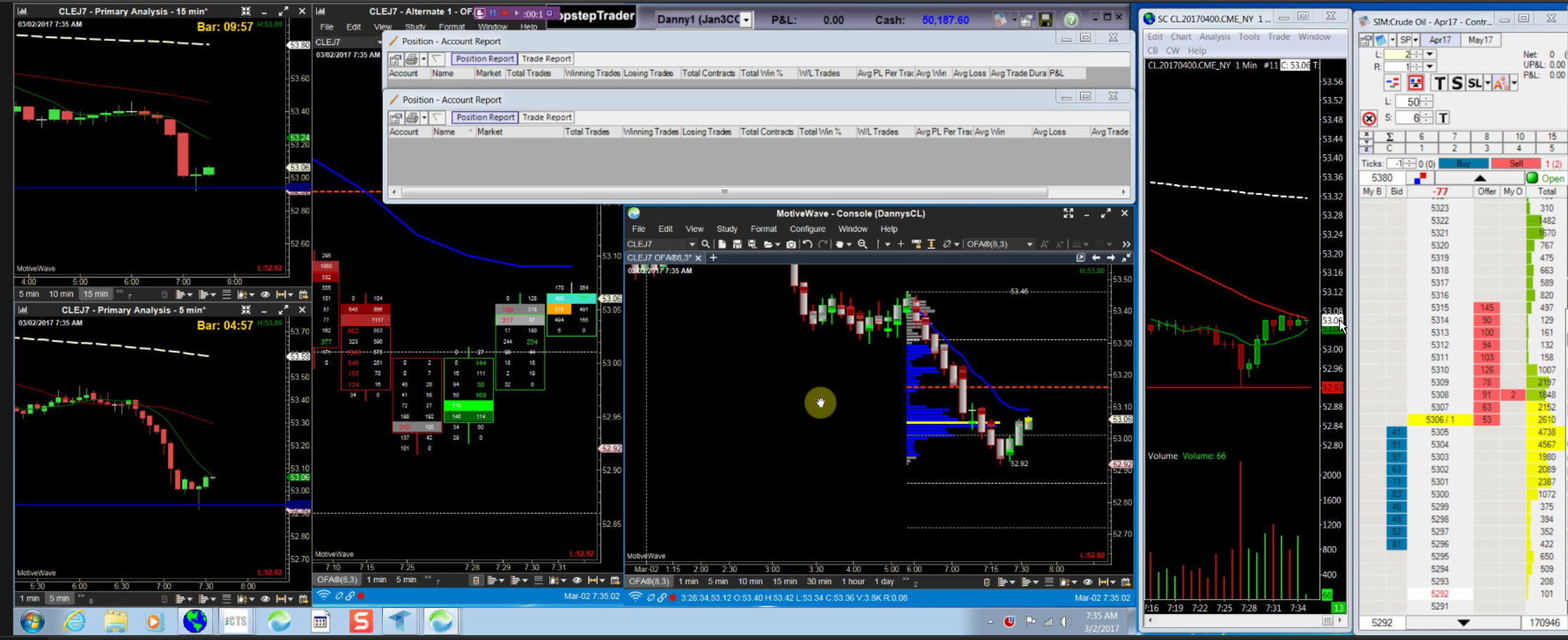
Task: Click the Windows Start button
Action: click(32, 622)
